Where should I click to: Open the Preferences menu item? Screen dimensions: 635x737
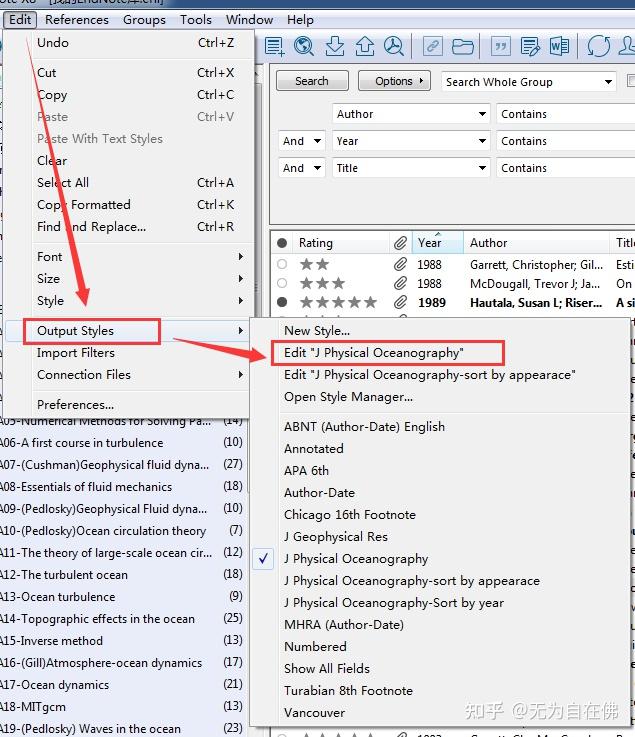click(75, 405)
